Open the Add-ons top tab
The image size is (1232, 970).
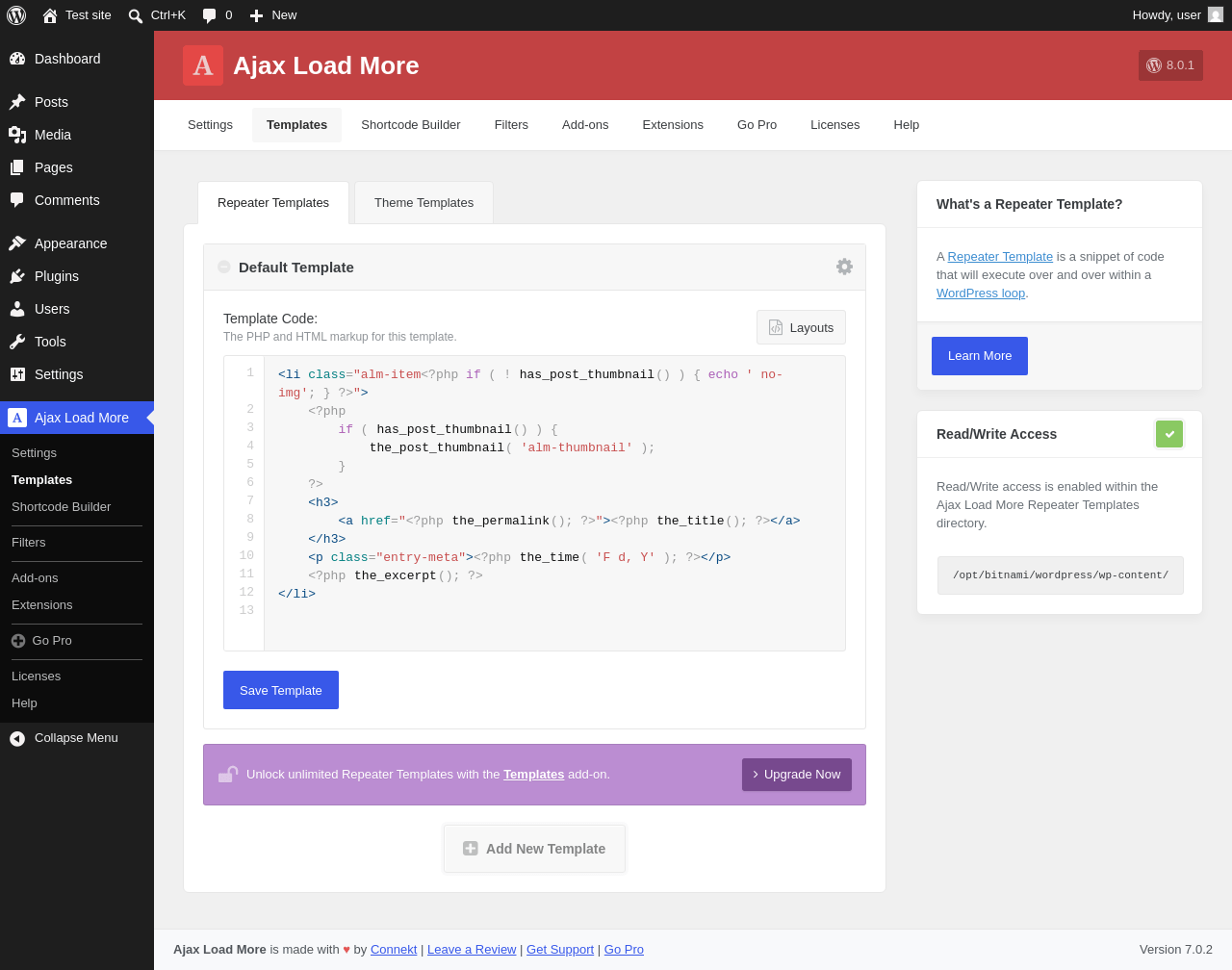coord(585,125)
